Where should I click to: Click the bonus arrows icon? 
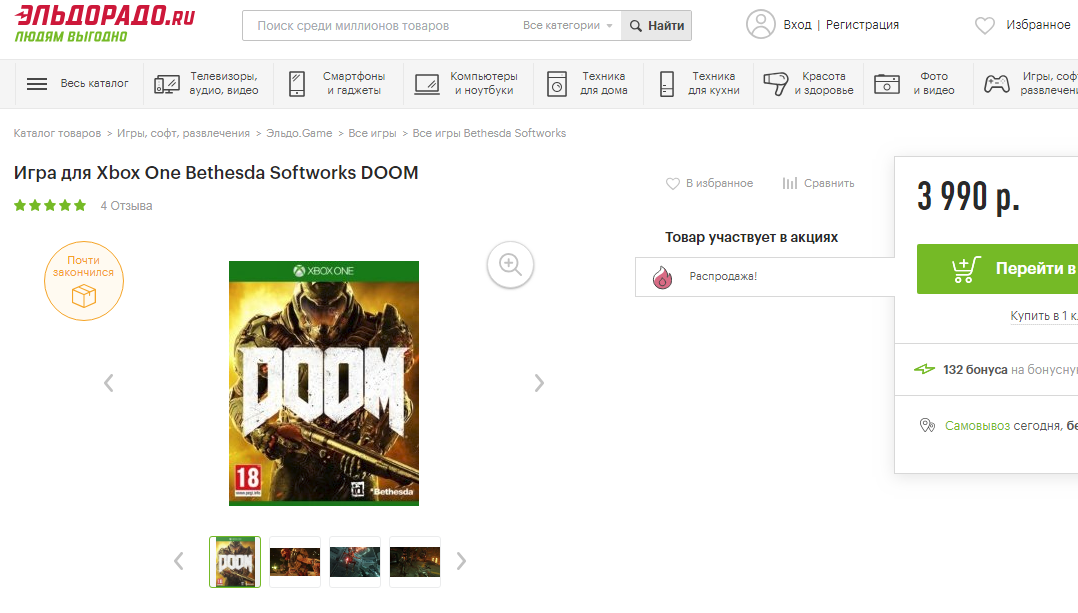(924, 370)
